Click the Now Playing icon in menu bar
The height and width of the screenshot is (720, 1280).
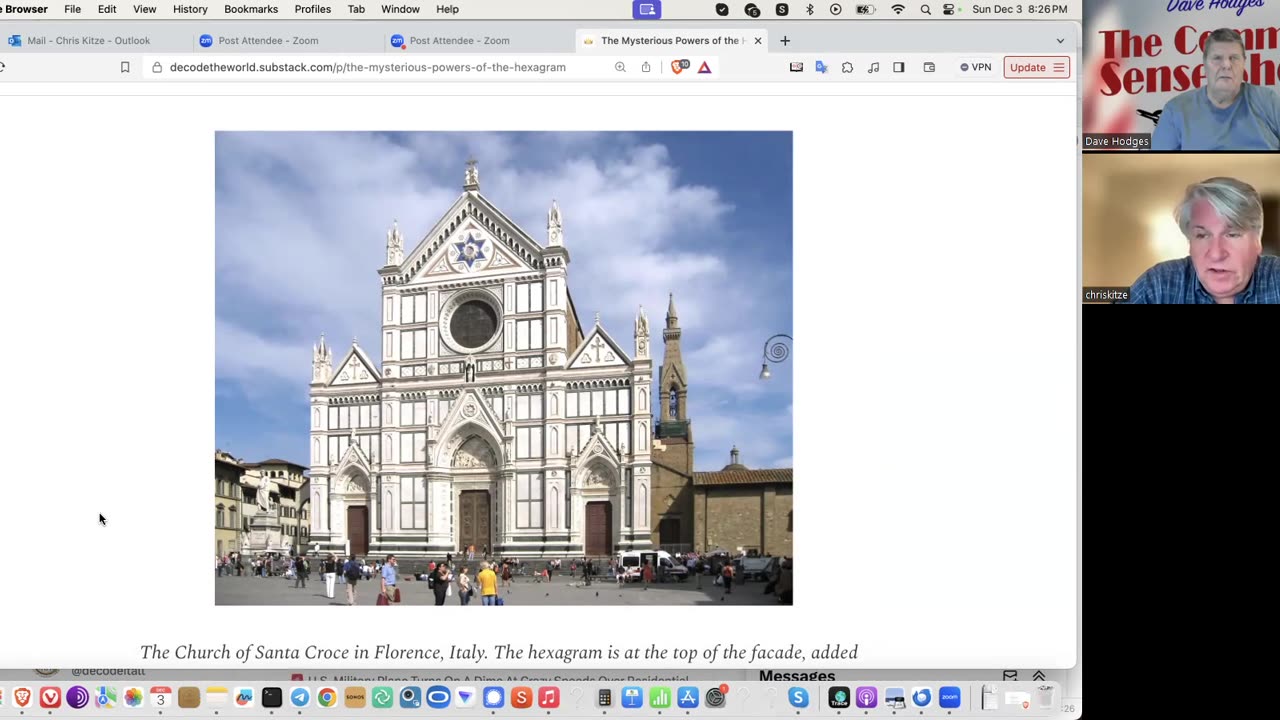[x=836, y=9]
